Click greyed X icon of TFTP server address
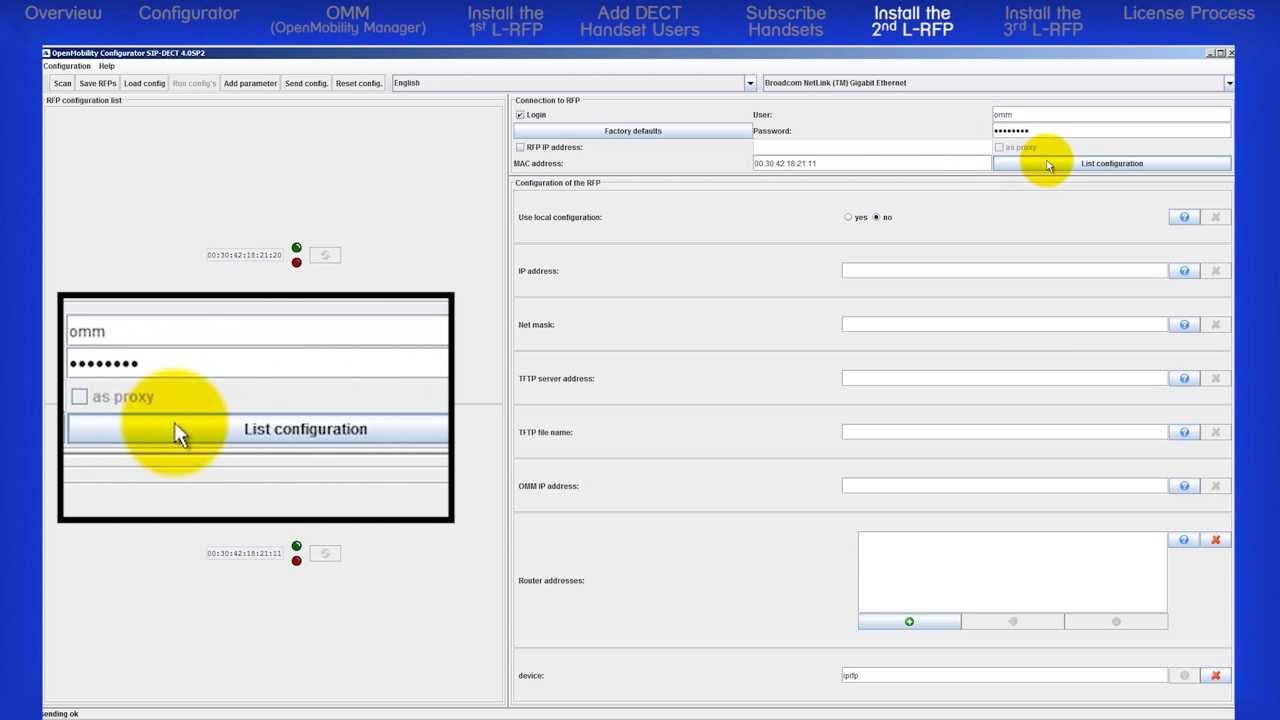Viewport: 1280px width, 720px height. tap(1216, 378)
